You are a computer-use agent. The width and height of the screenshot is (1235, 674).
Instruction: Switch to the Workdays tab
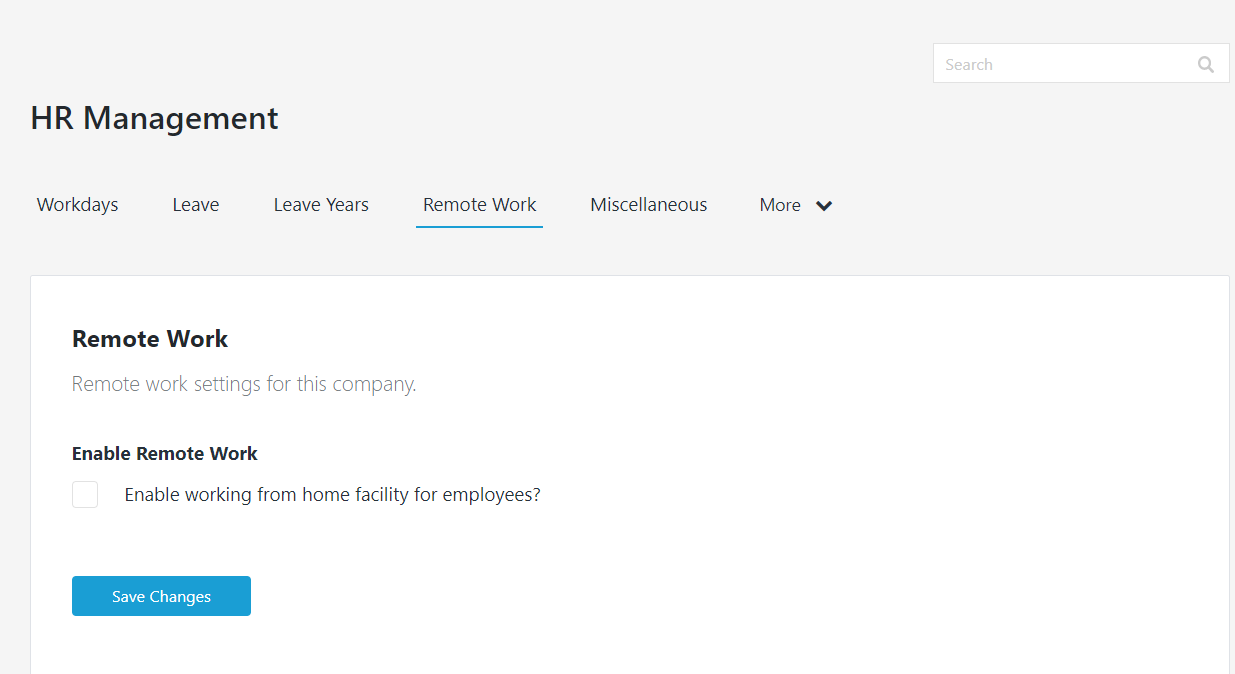(x=77, y=204)
